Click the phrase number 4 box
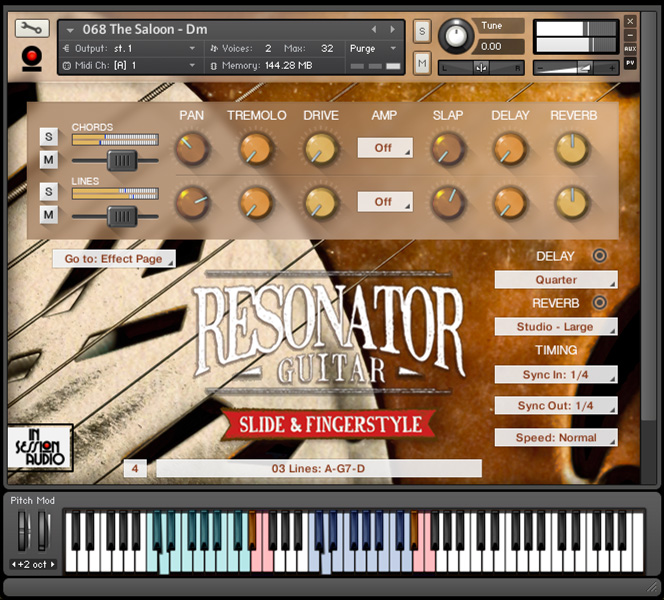The height and width of the screenshot is (600, 664). (135, 468)
